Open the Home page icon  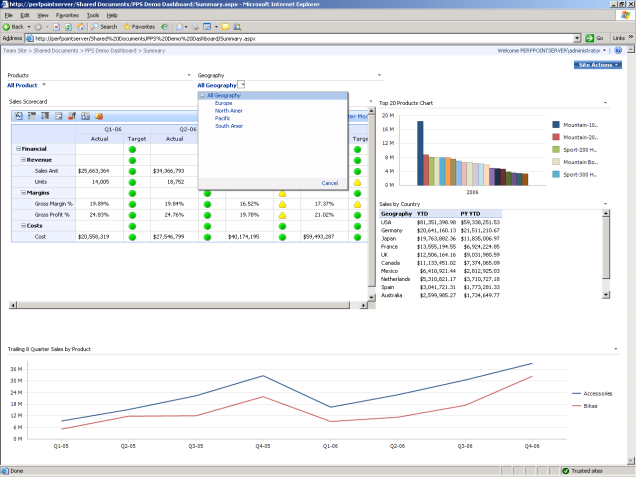pos(81,27)
